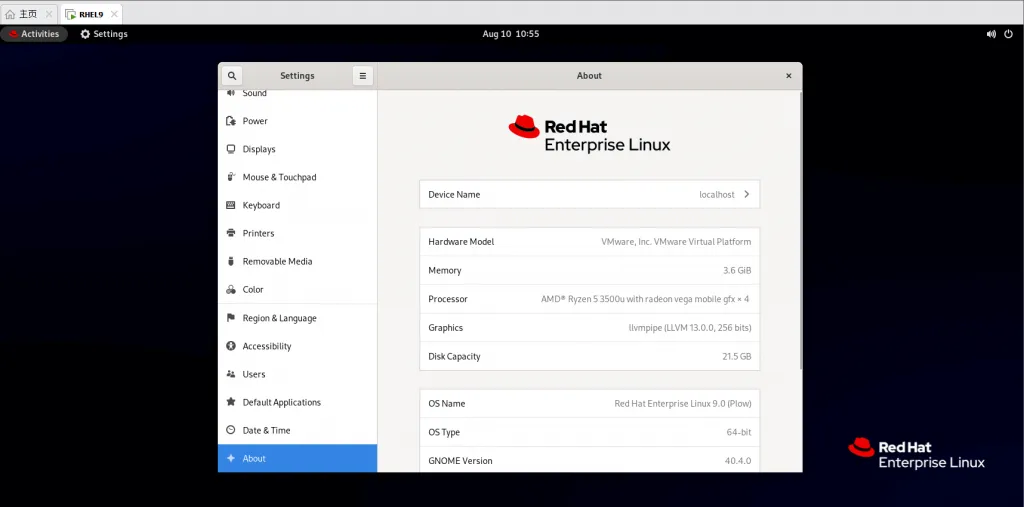Open the clock calendar Aug 10 10:55
1024x507 pixels.
(511, 34)
